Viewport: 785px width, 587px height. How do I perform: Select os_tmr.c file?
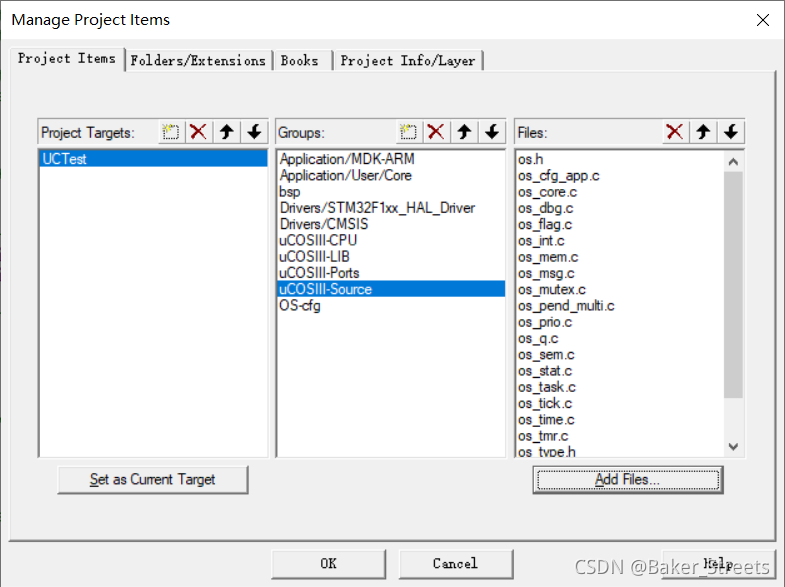620,436
